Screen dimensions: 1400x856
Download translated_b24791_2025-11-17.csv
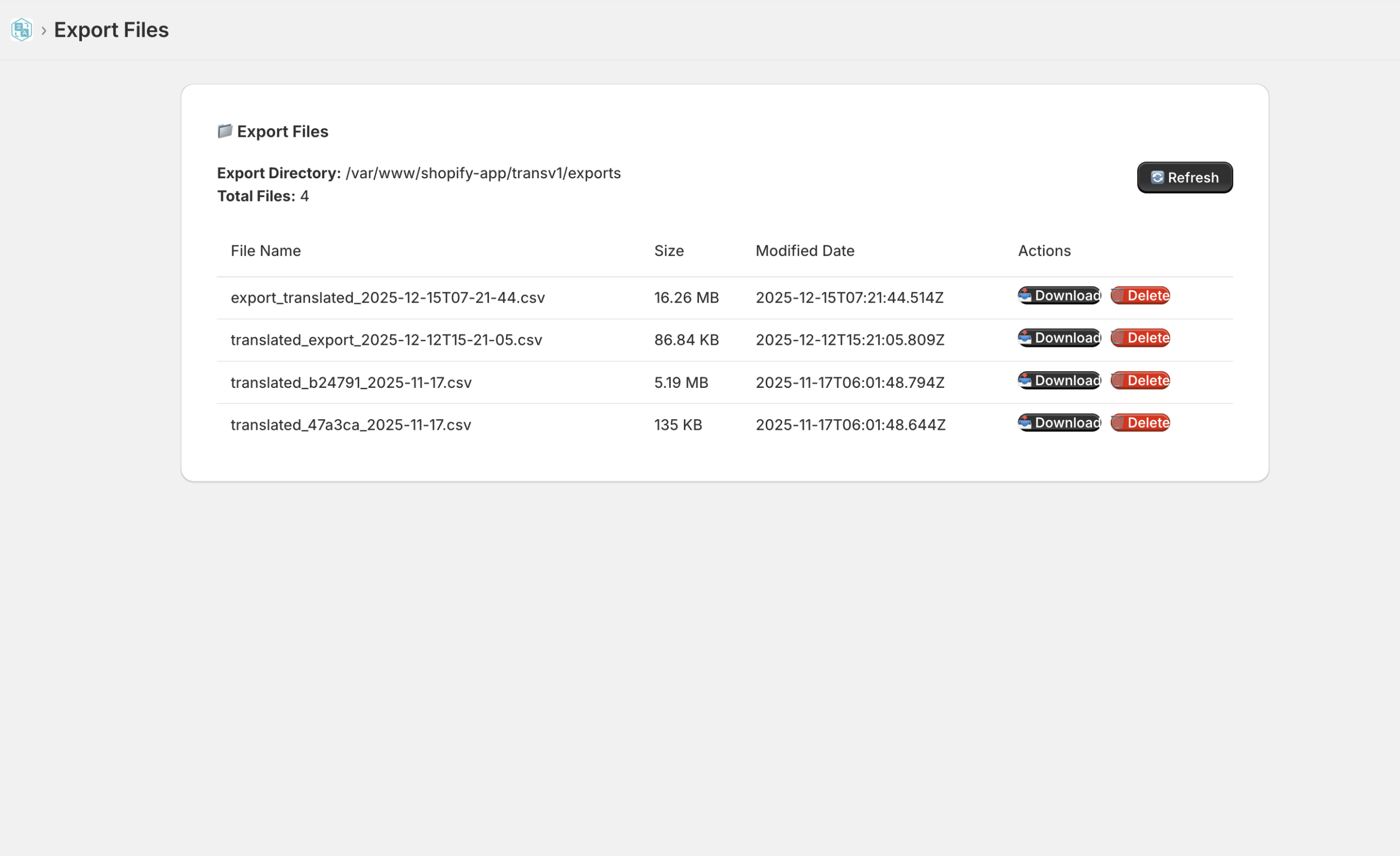[x=1059, y=380]
